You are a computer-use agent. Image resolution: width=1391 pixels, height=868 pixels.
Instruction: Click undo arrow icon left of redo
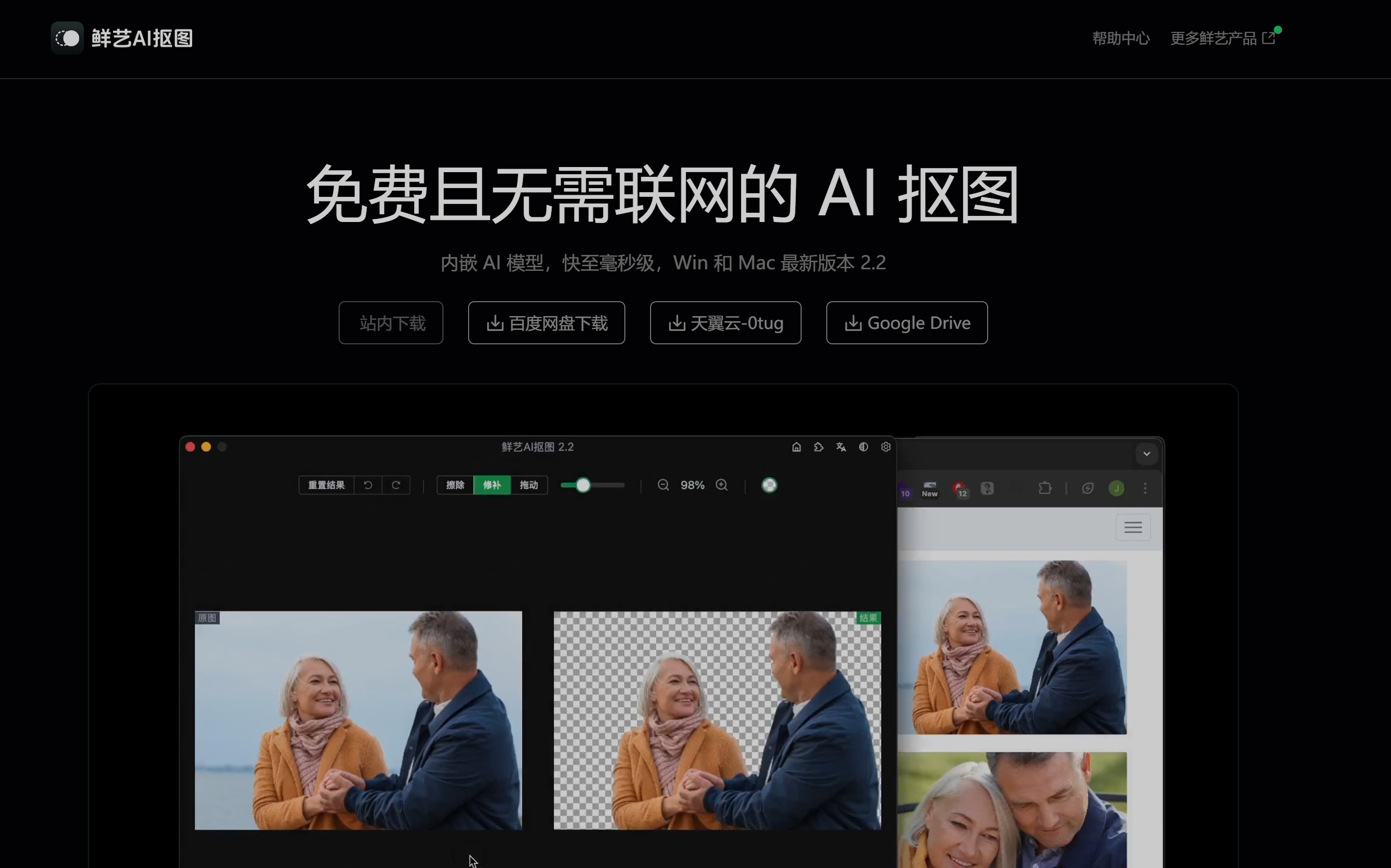point(368,485)
